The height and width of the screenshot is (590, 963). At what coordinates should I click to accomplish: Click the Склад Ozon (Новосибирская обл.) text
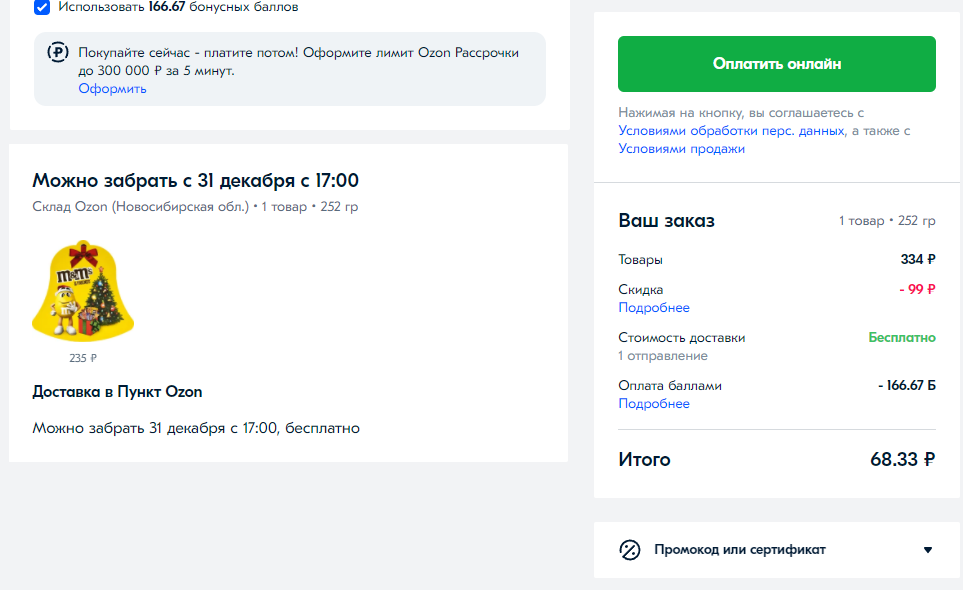pyautogui.click(x=141, y=207)
